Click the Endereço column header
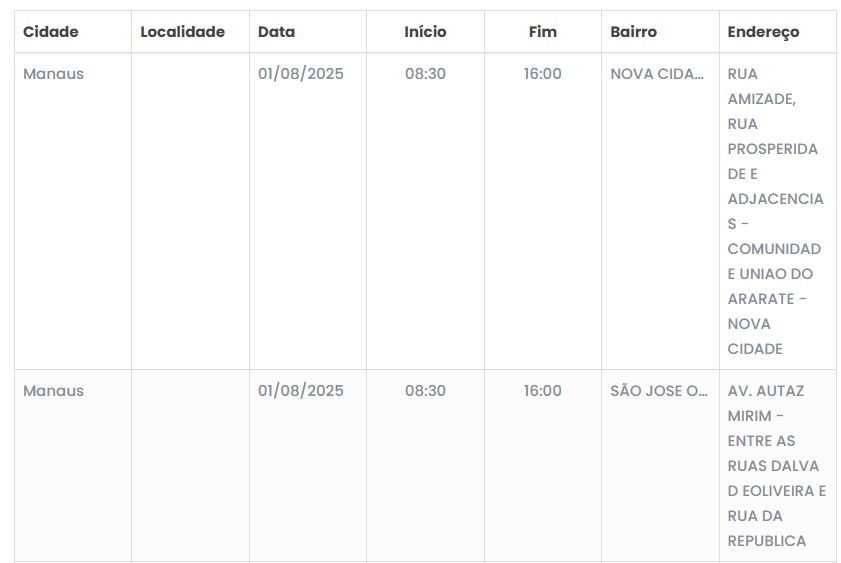Image resolution: width=841 pixels, height=563 pixels. coord(764,32)
